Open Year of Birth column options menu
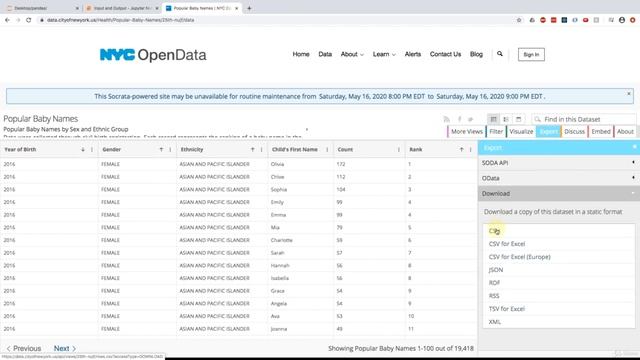The height and width of the screenshot is (360, 640). tap(92, 149)
